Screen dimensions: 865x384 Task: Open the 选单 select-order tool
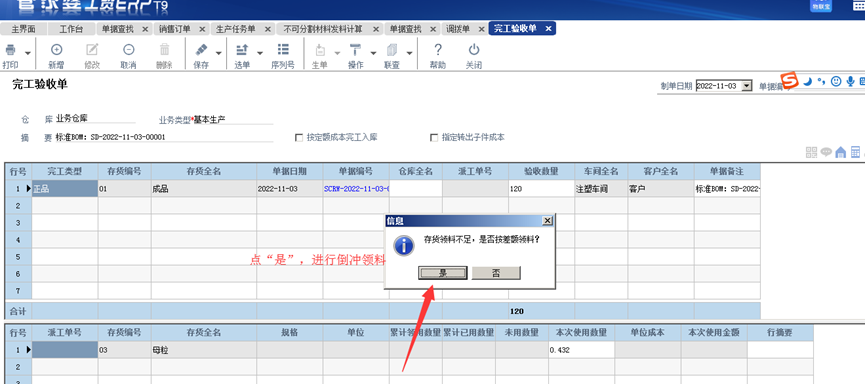pyautogui.click(x=242, y=50)
